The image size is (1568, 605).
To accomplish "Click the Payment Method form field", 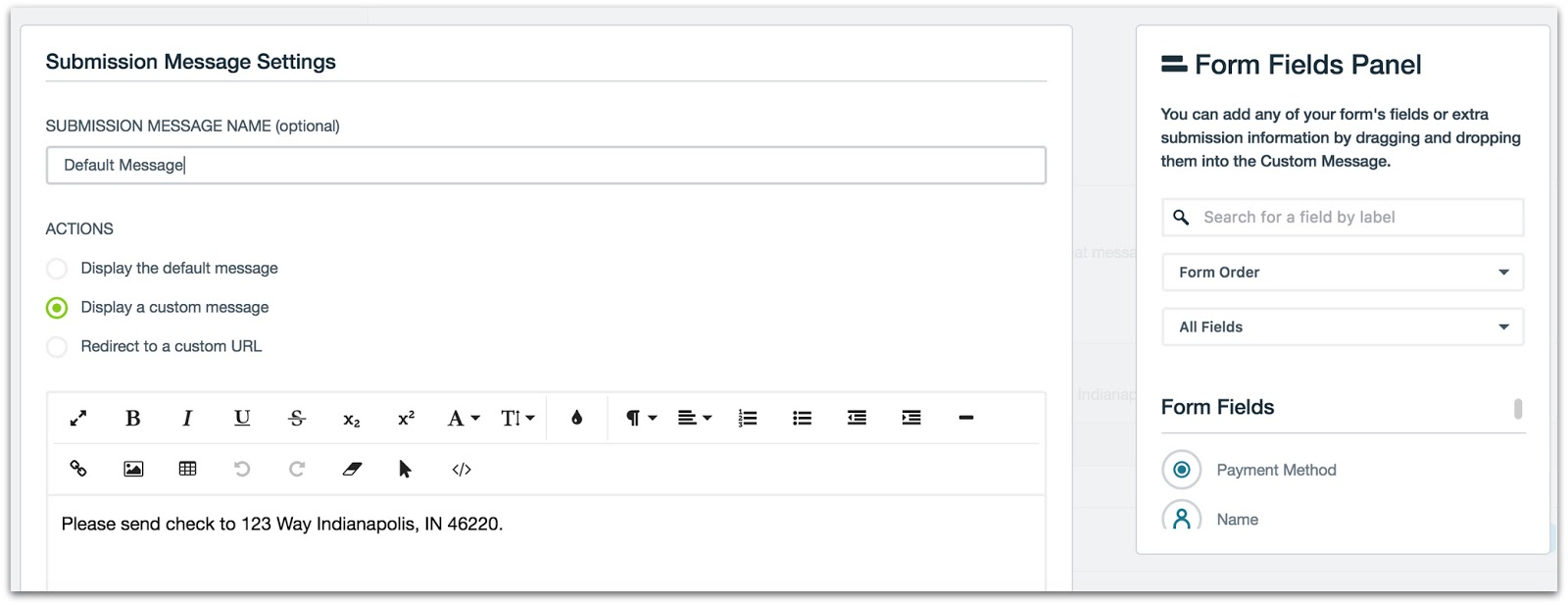I will pyautogui.click(x=1276, y=471).
